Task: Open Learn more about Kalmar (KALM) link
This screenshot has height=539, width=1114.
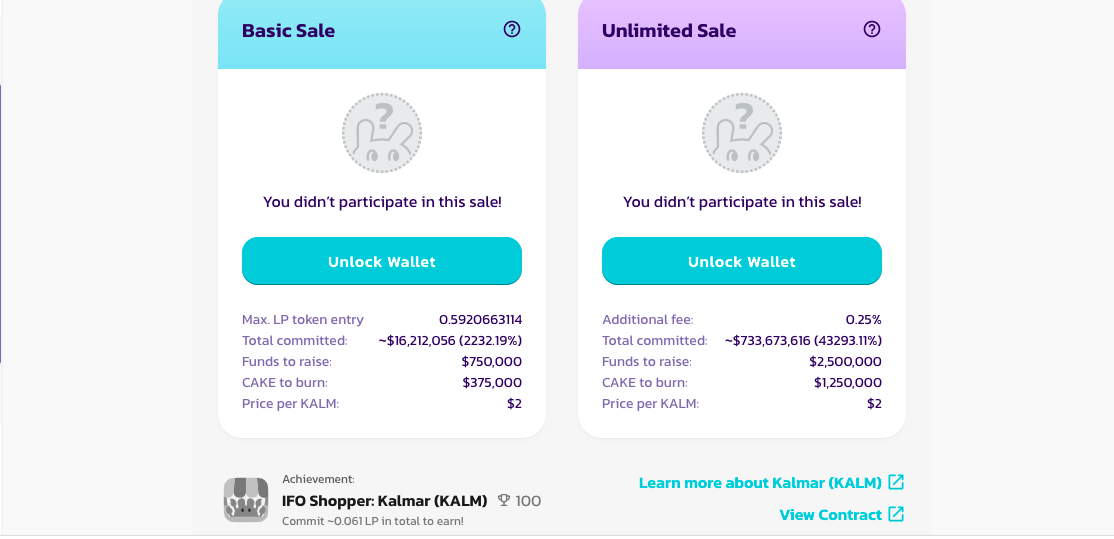Action: click(x=760, y=483)
